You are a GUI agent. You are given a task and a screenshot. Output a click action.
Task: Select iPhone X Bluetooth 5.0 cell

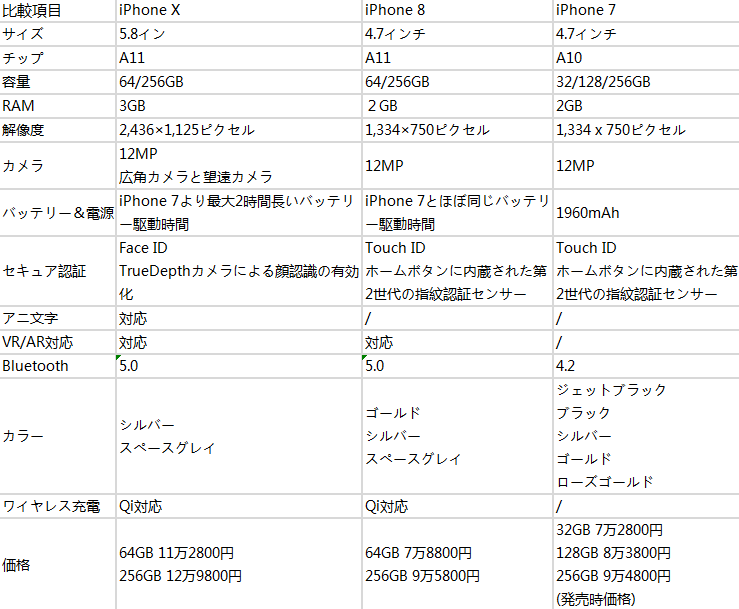[x=239, y=366]
